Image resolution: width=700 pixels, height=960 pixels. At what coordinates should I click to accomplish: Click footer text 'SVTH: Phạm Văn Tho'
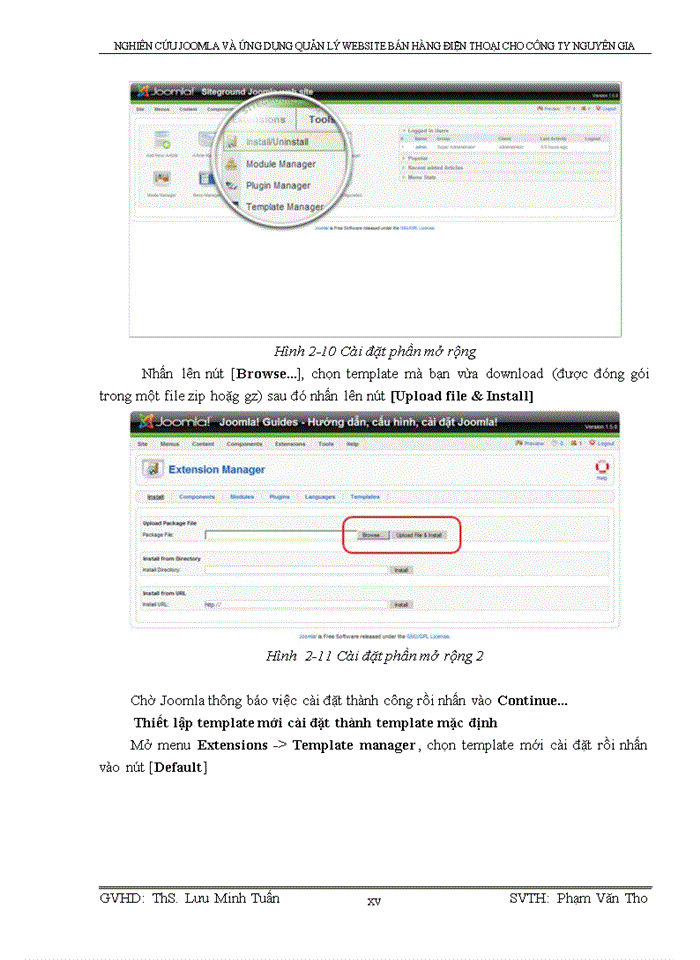coord(578,898)
